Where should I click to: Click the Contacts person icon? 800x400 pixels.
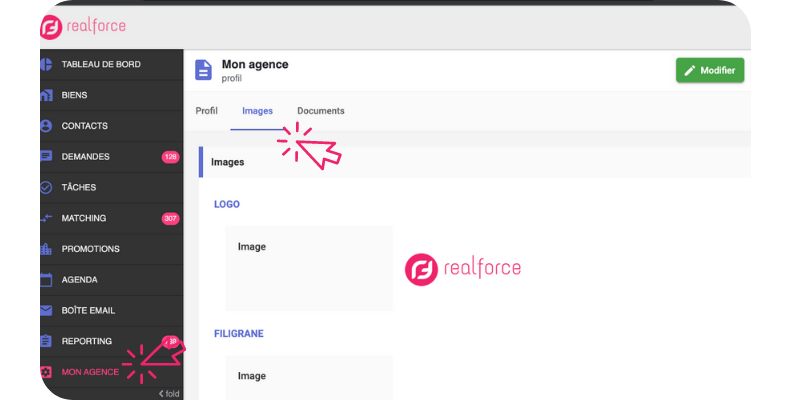click(x=46, y=126)
